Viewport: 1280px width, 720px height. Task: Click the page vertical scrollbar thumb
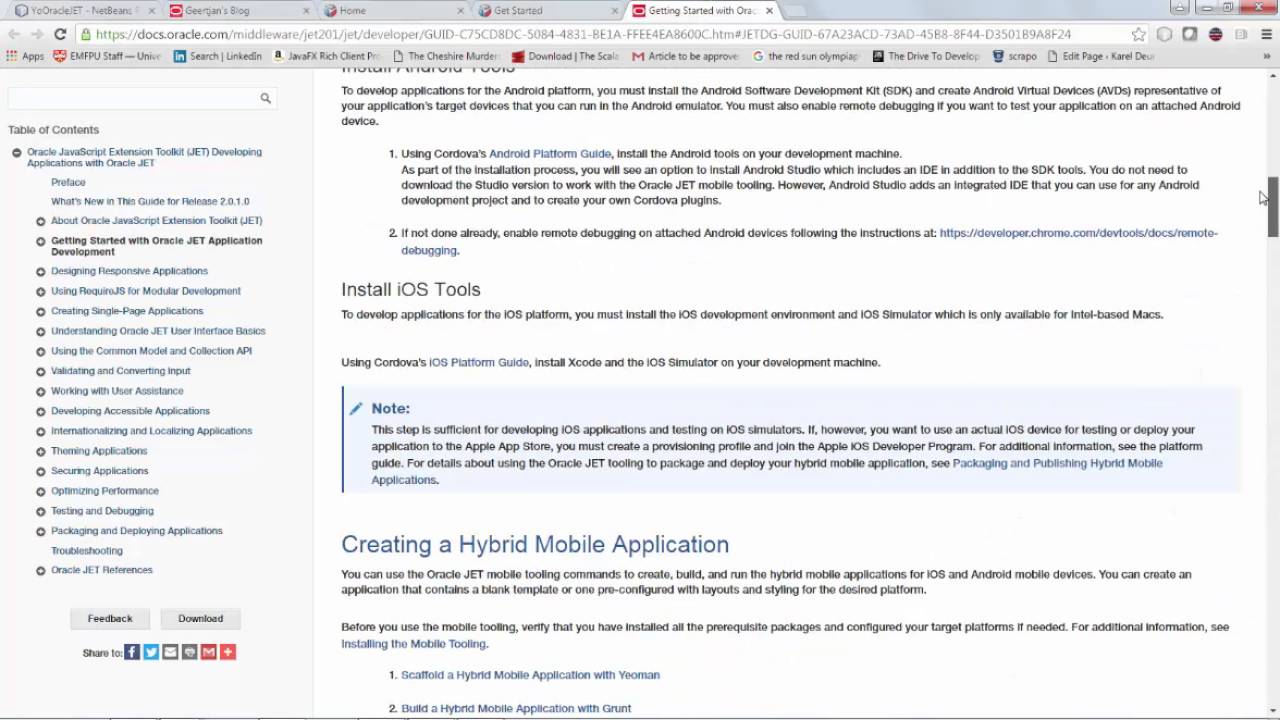(1272, 207)
